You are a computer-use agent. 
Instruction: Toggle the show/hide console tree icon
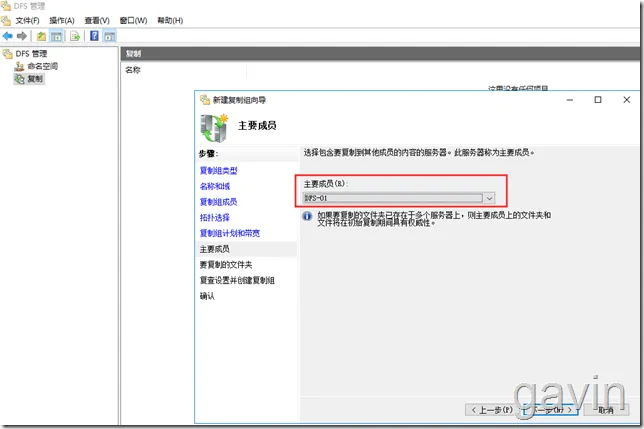56,36
